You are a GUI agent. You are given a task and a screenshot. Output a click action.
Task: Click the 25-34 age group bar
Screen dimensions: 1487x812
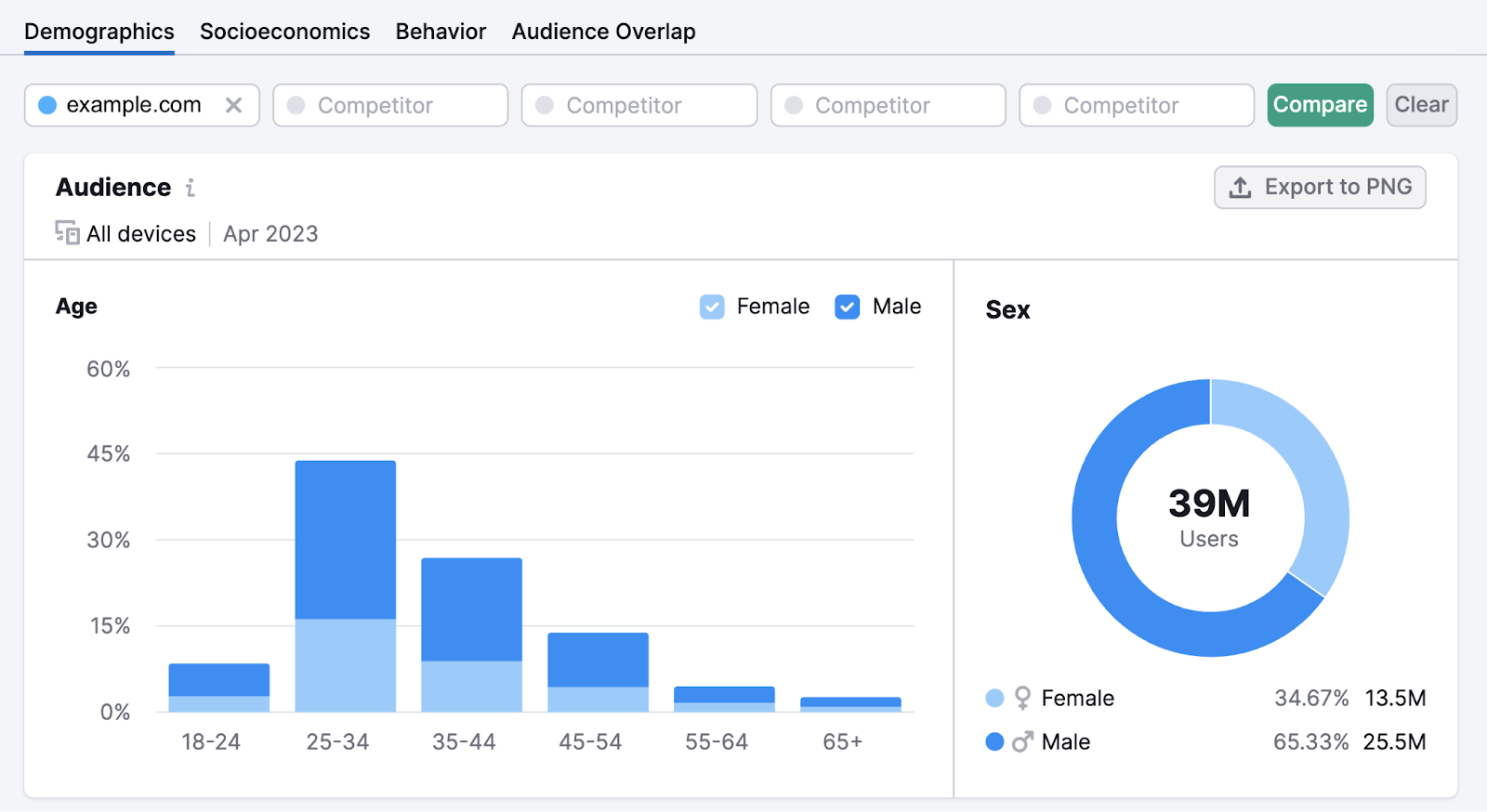coord(345,585)
